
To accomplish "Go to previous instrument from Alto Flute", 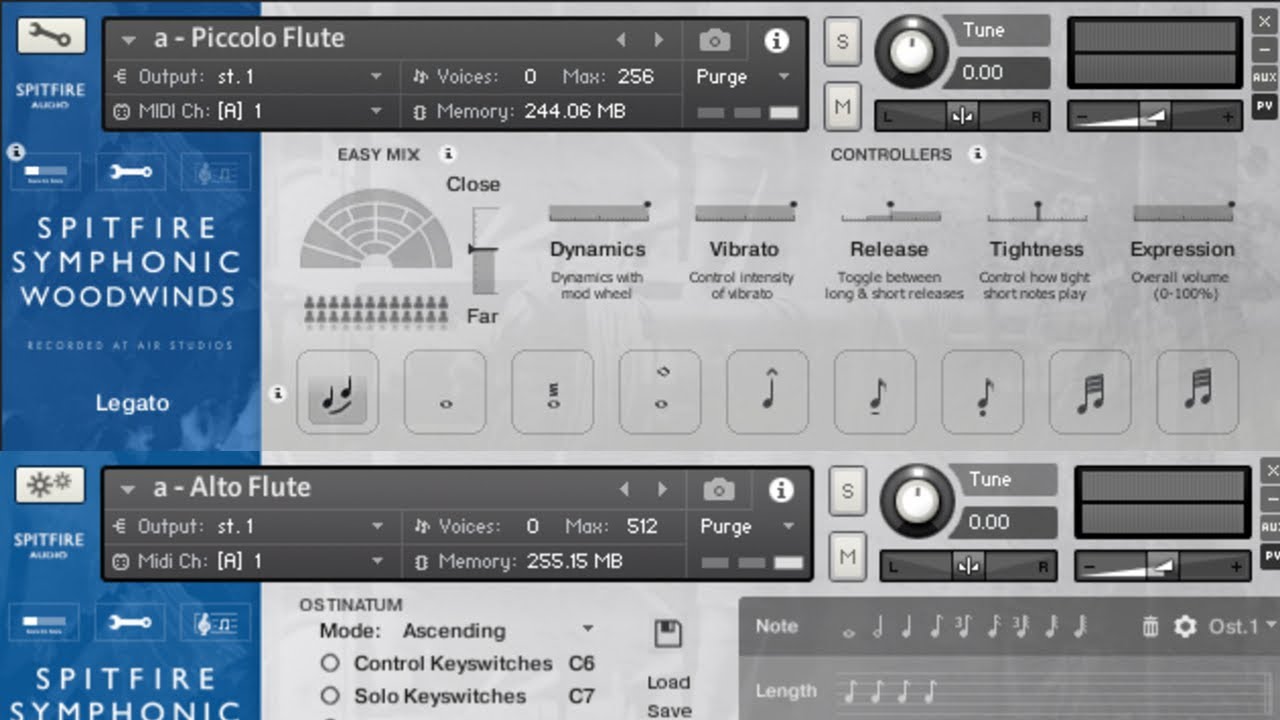I will pyautogui.click(x=625, y=490).
